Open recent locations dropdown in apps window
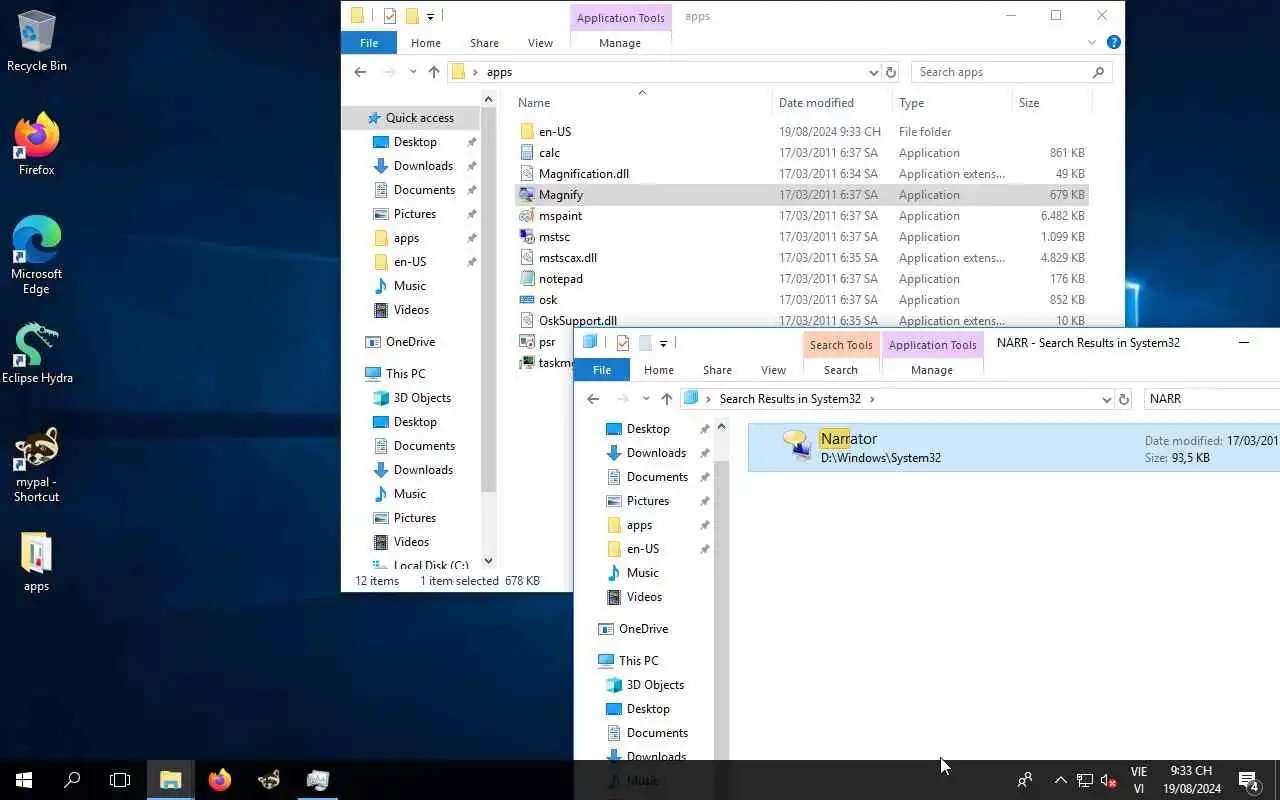 [413, 72]
